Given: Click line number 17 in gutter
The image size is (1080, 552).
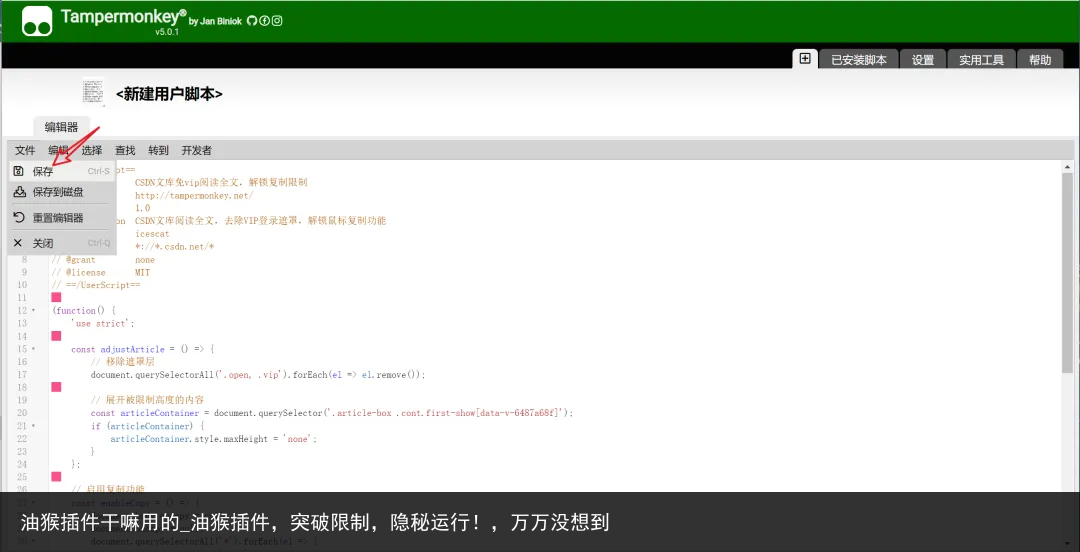Looking at the screenshot, I should click(x=21, y=375).
